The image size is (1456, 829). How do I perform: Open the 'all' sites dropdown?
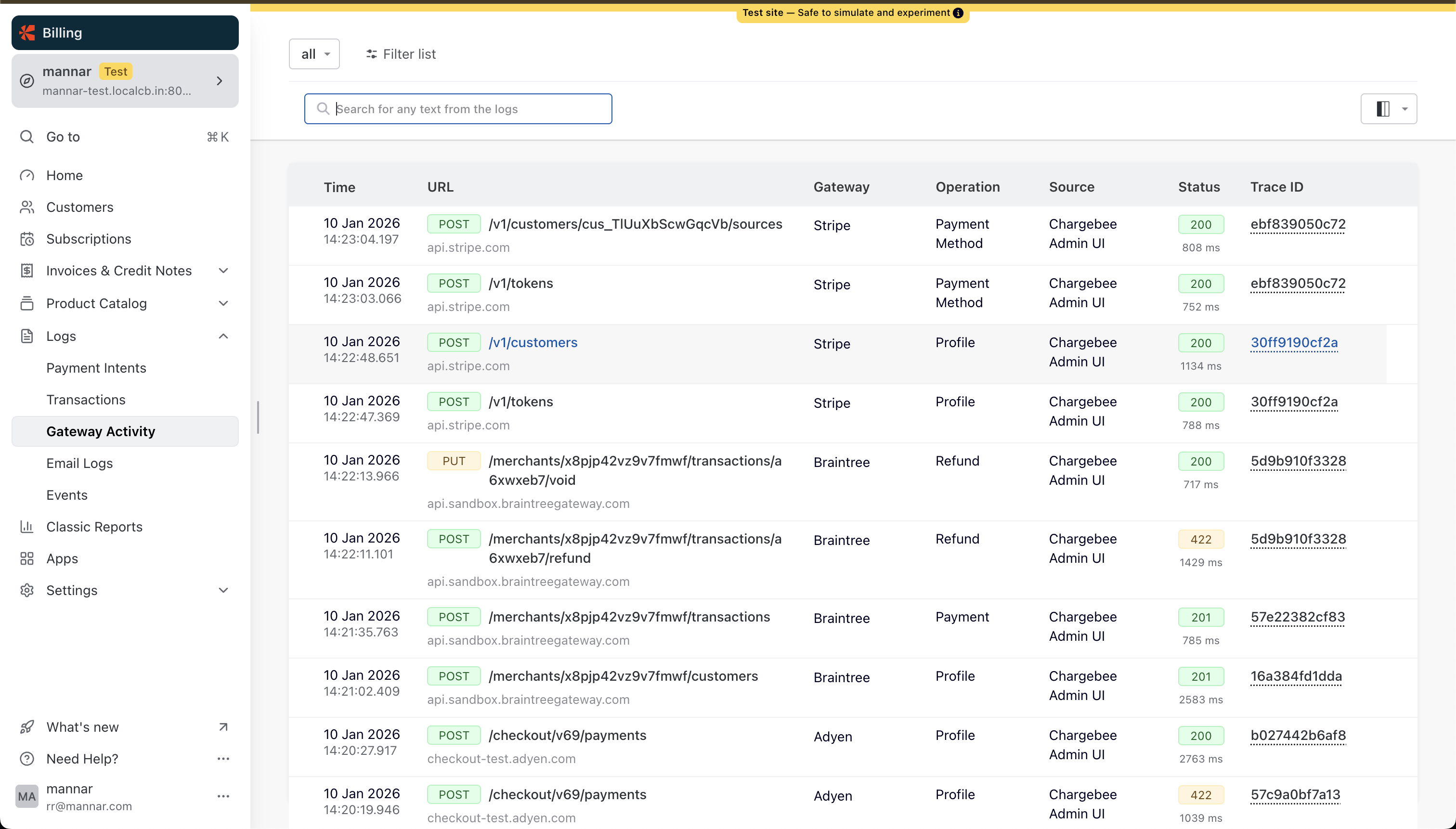click(x=314, y=53)
